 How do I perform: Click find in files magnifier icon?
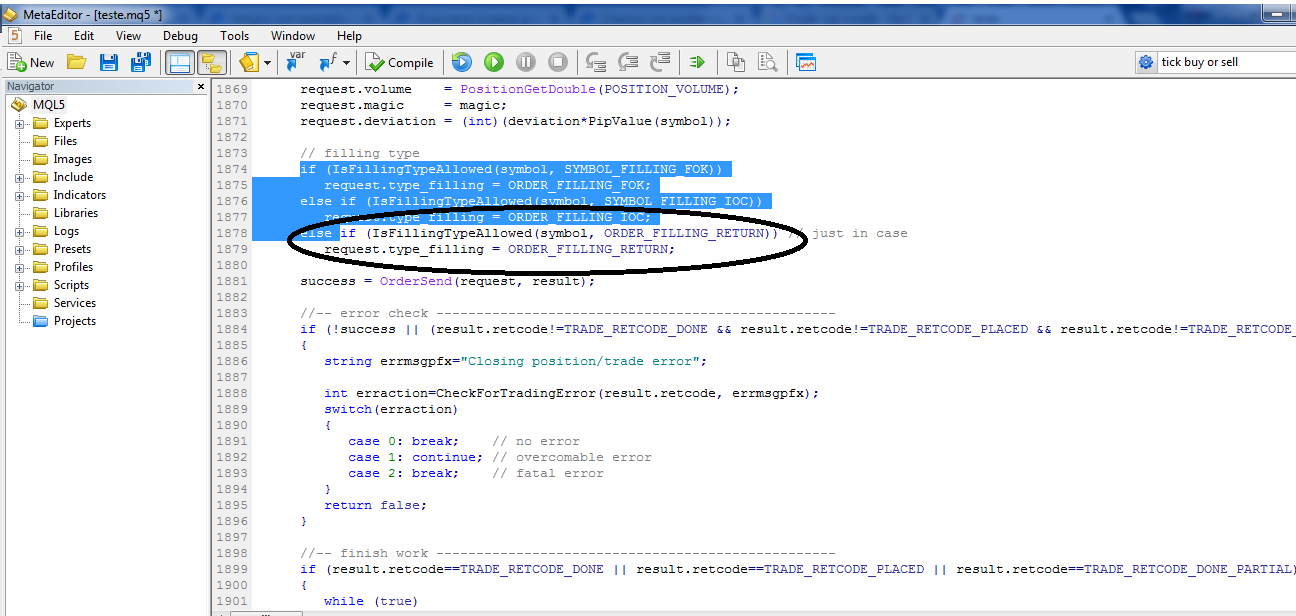(x=767, y=62)
